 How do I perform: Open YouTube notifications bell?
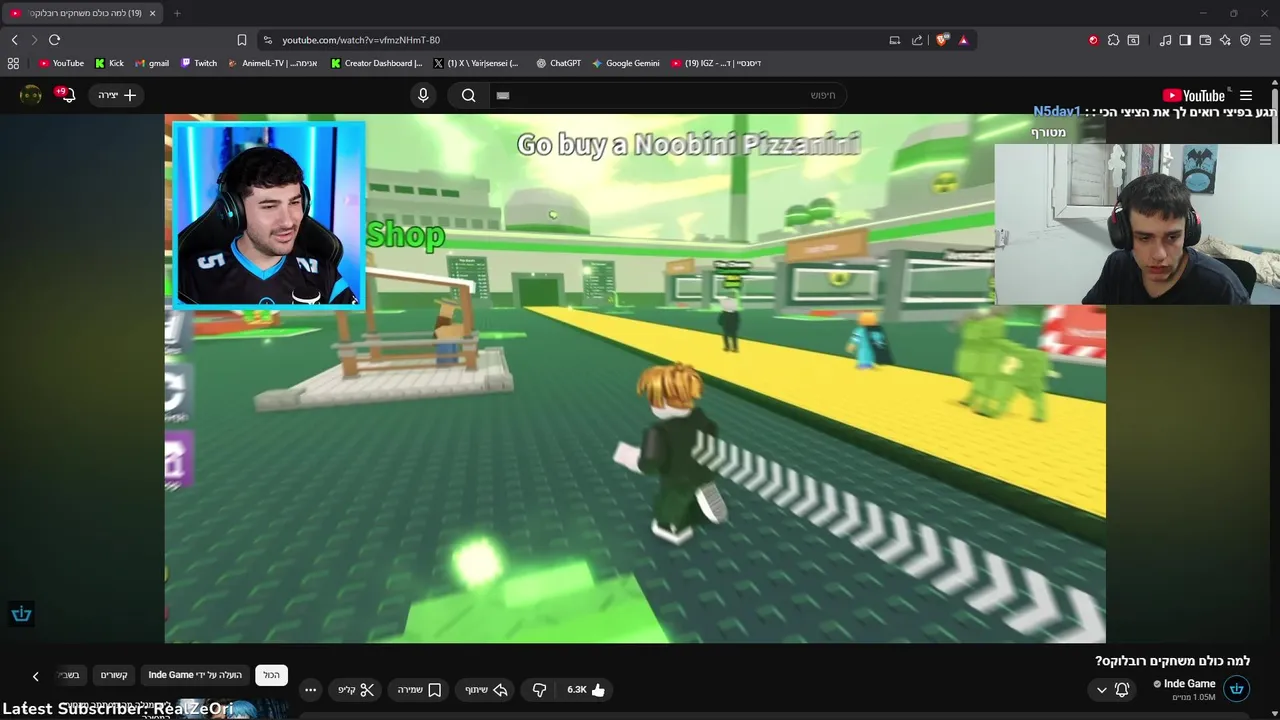66,95
